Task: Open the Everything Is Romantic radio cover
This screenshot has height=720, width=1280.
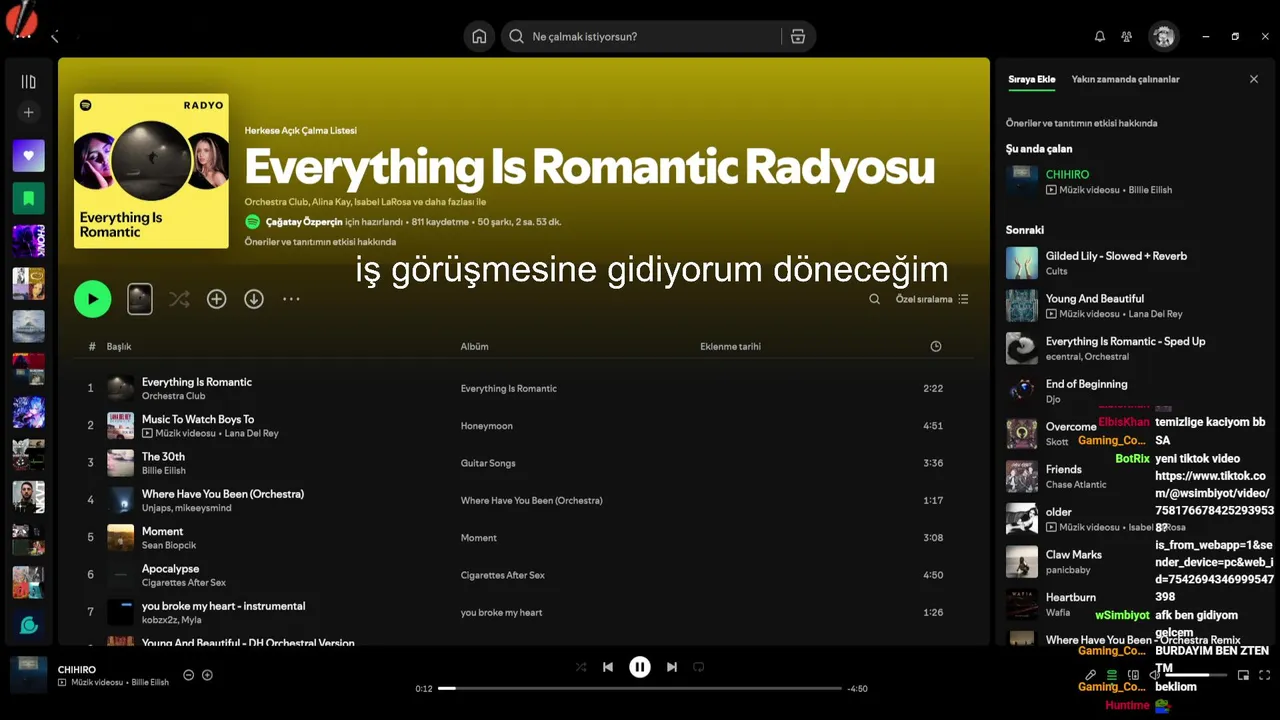Action: [x=151, y=171]
